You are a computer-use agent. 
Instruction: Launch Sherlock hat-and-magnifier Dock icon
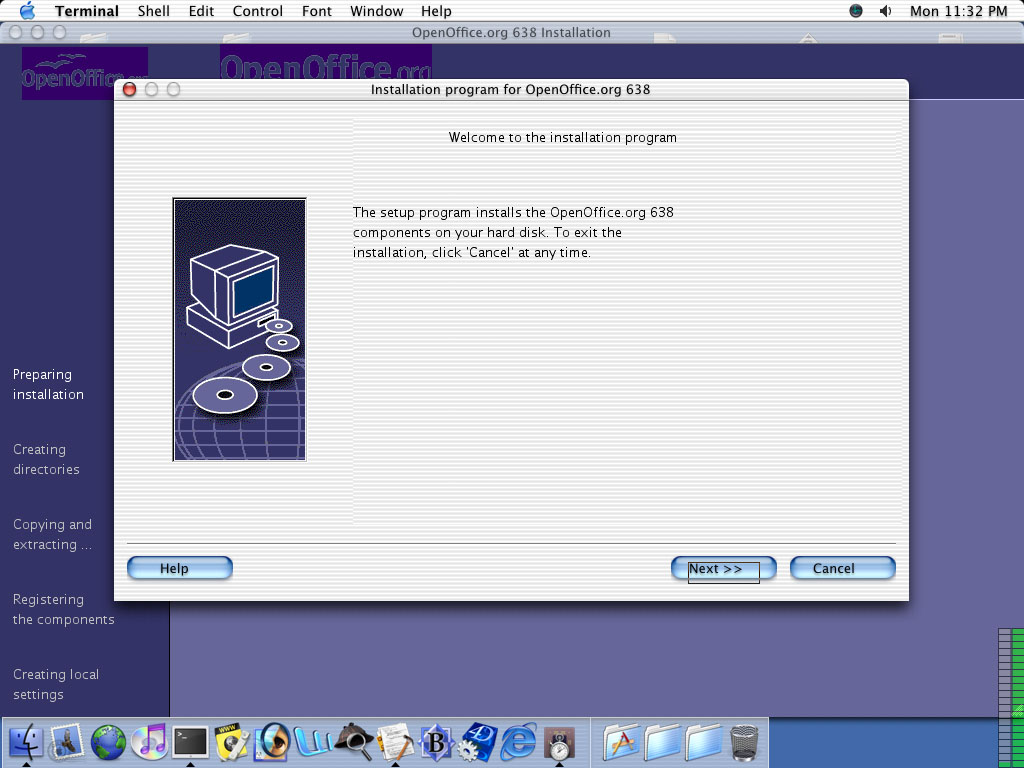[354, 743]
